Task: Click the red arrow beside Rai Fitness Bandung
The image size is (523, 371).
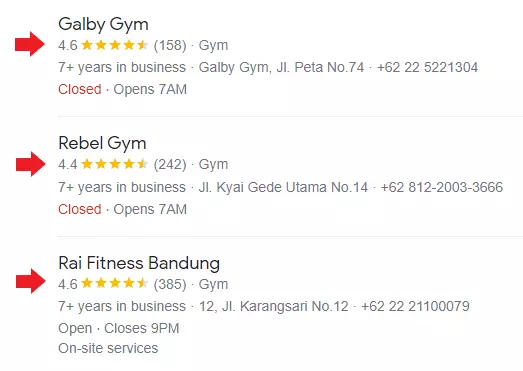Action: [x=31, y=281]
